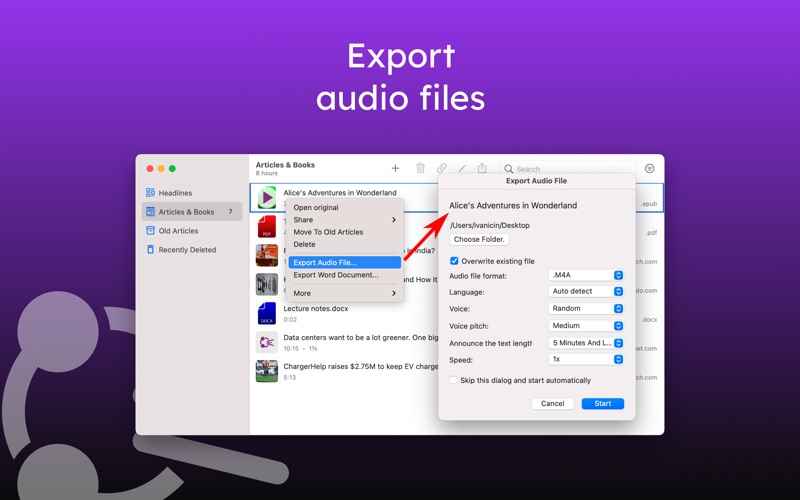The height and width of the screenshot is (500, 800).
Task: Click the Start button
Action: tap(603, 404)
